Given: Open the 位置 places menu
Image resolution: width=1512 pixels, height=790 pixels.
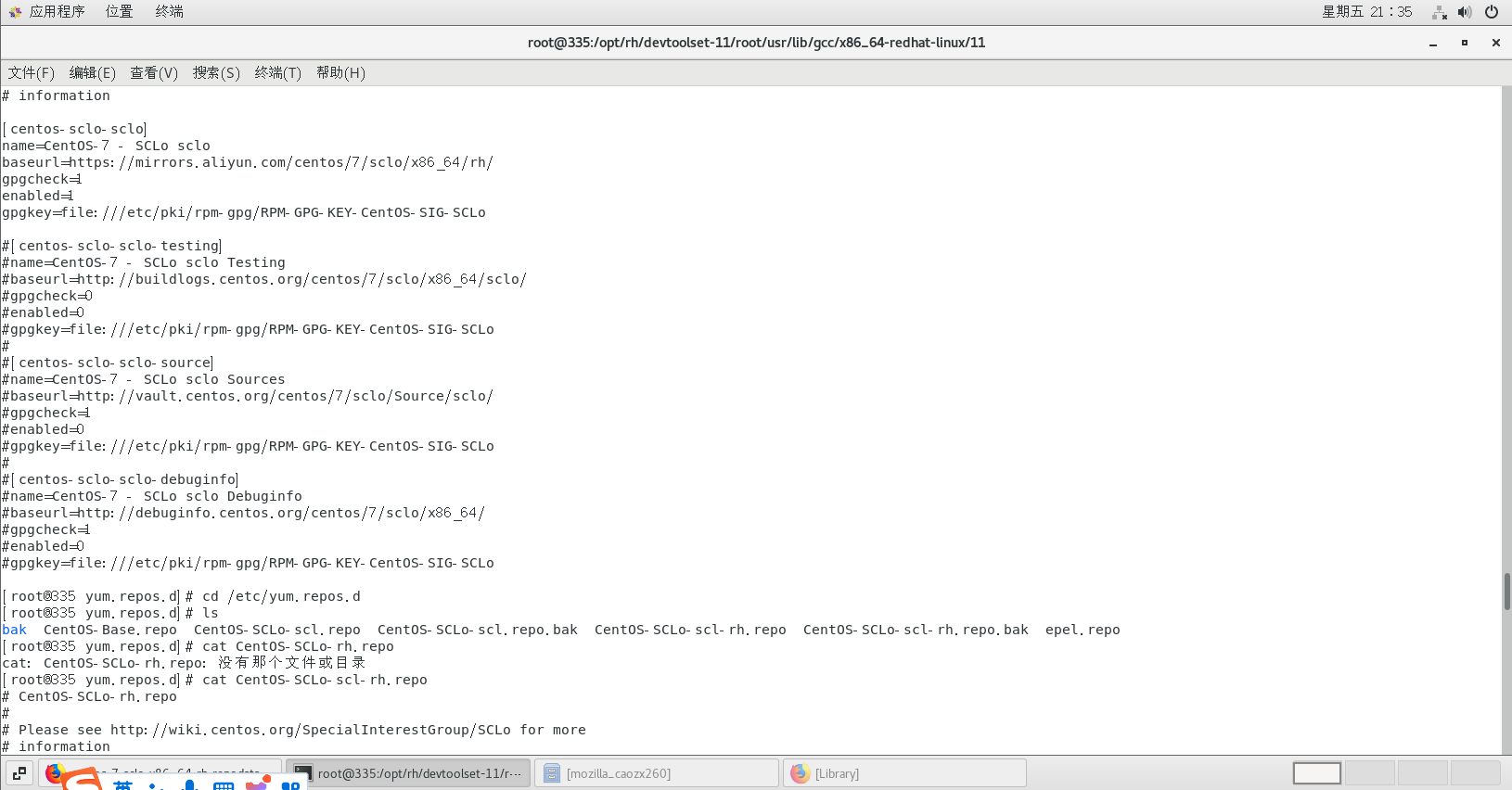Looking at the screenshot, I should coord(119,12).
